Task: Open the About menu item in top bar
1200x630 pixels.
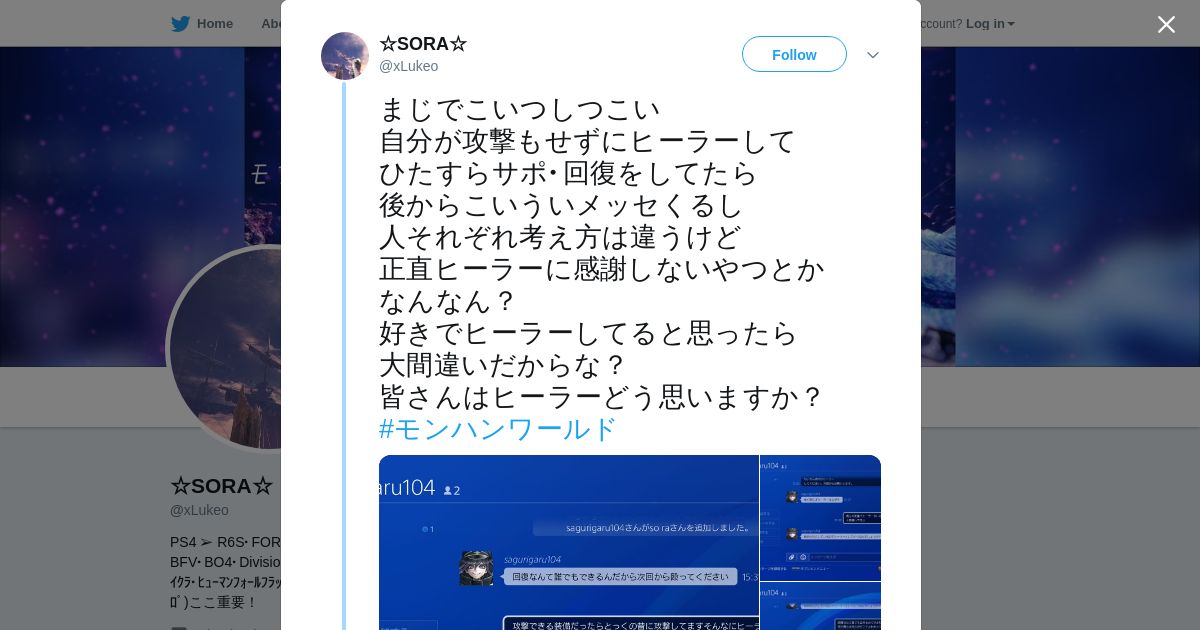Action: pyautogui.click(x=271, y=24)
